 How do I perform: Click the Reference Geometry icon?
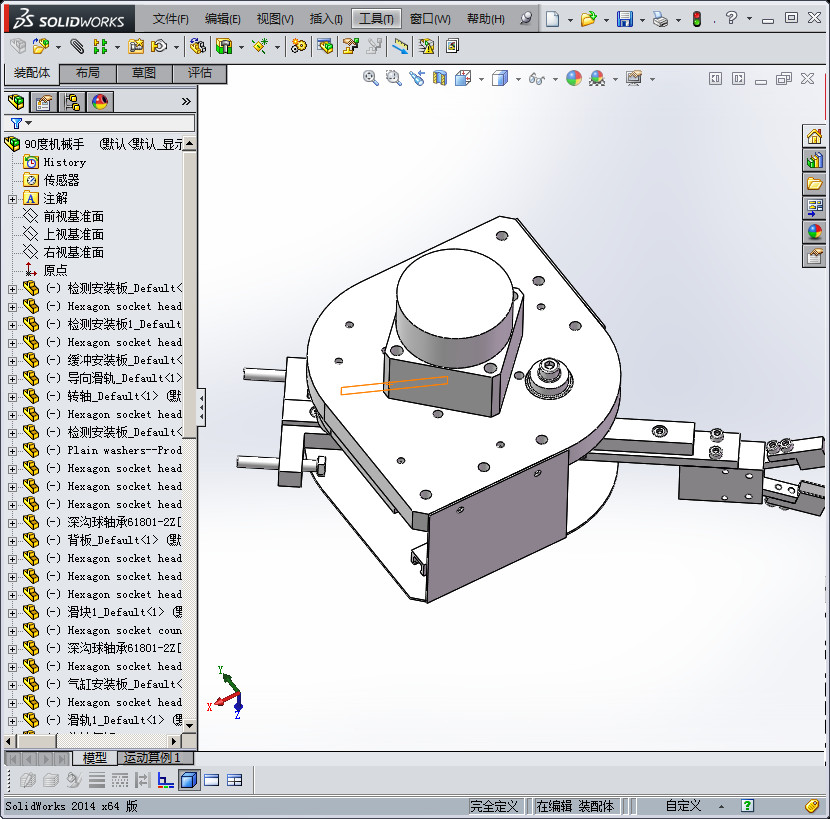pyautogui.click(x=260, y=47)
